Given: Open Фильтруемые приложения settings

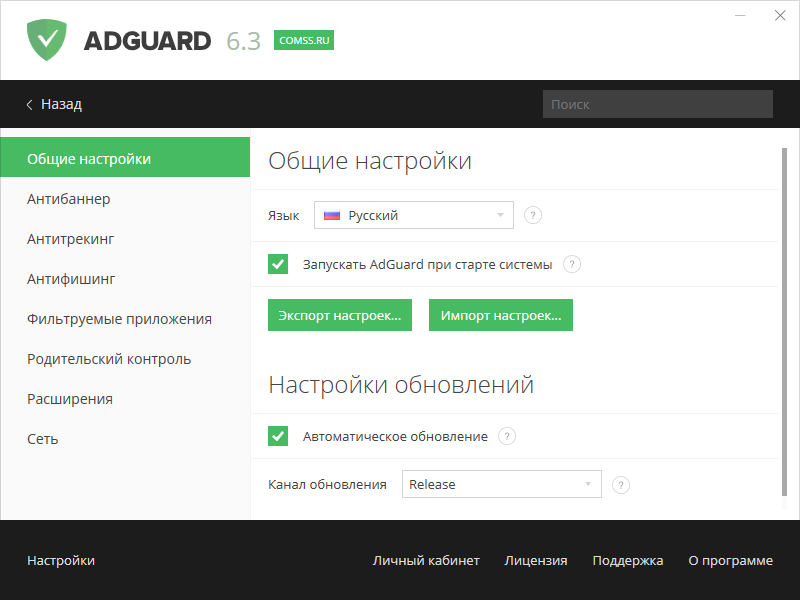Looking at the screenshot, I should [x=125, y=319].
